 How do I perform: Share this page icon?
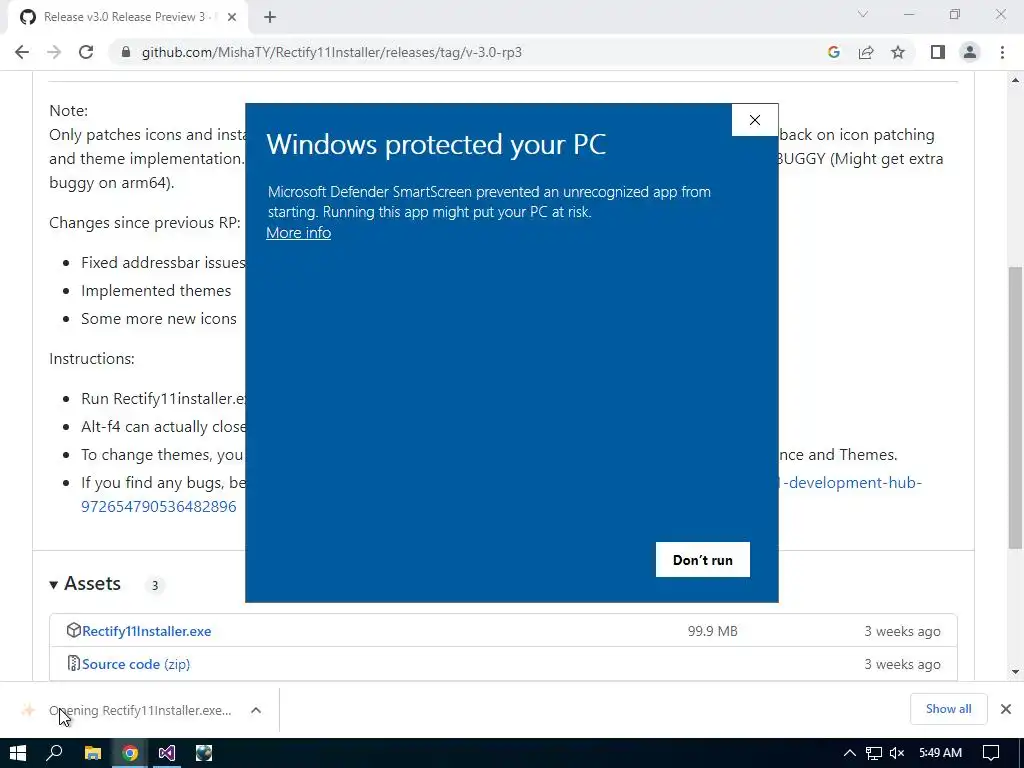click(x=866, y=52)
